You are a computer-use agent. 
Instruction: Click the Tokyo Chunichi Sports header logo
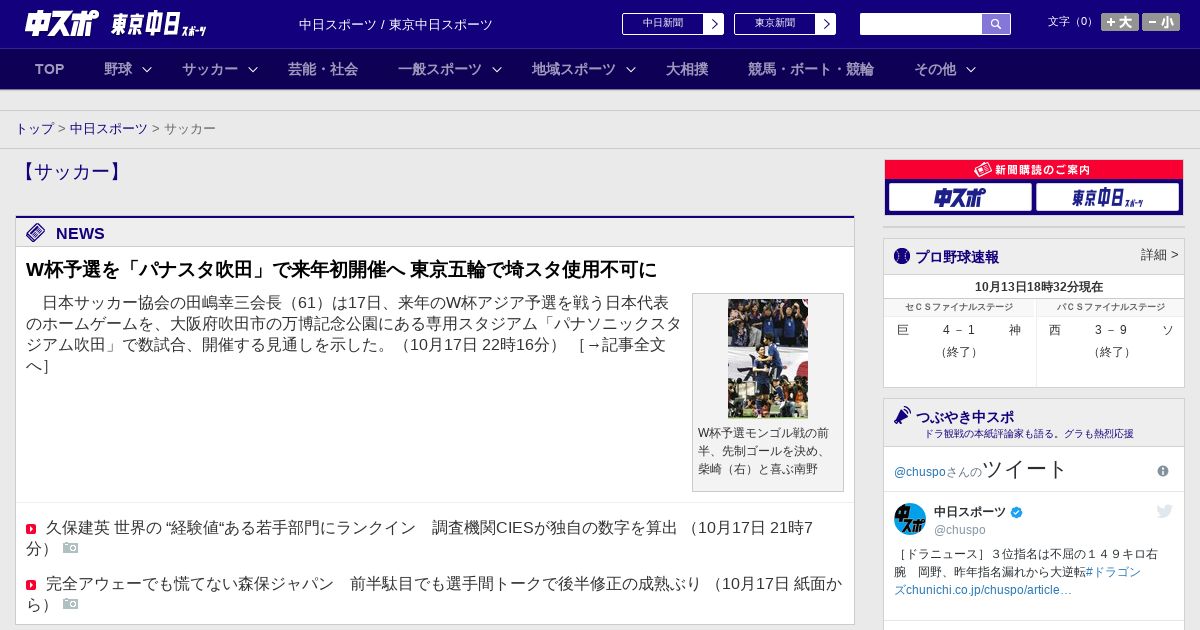[x=158, y=24]
